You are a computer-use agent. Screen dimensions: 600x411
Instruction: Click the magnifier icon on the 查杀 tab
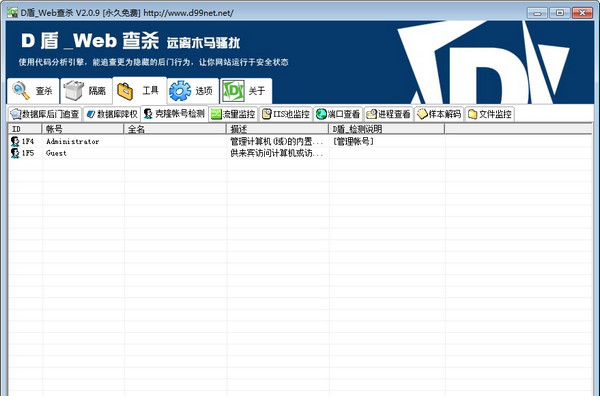20,91
